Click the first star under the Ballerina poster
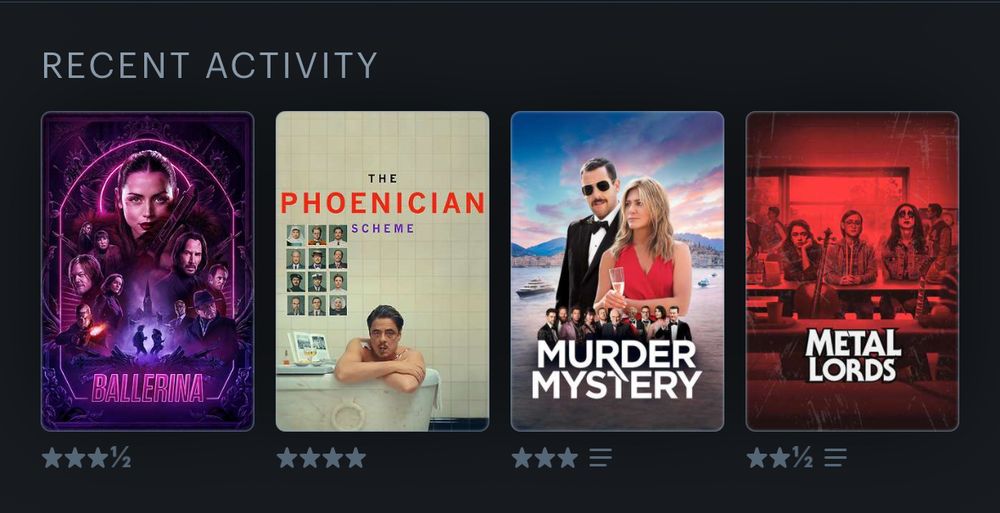 tap(53, 457)
